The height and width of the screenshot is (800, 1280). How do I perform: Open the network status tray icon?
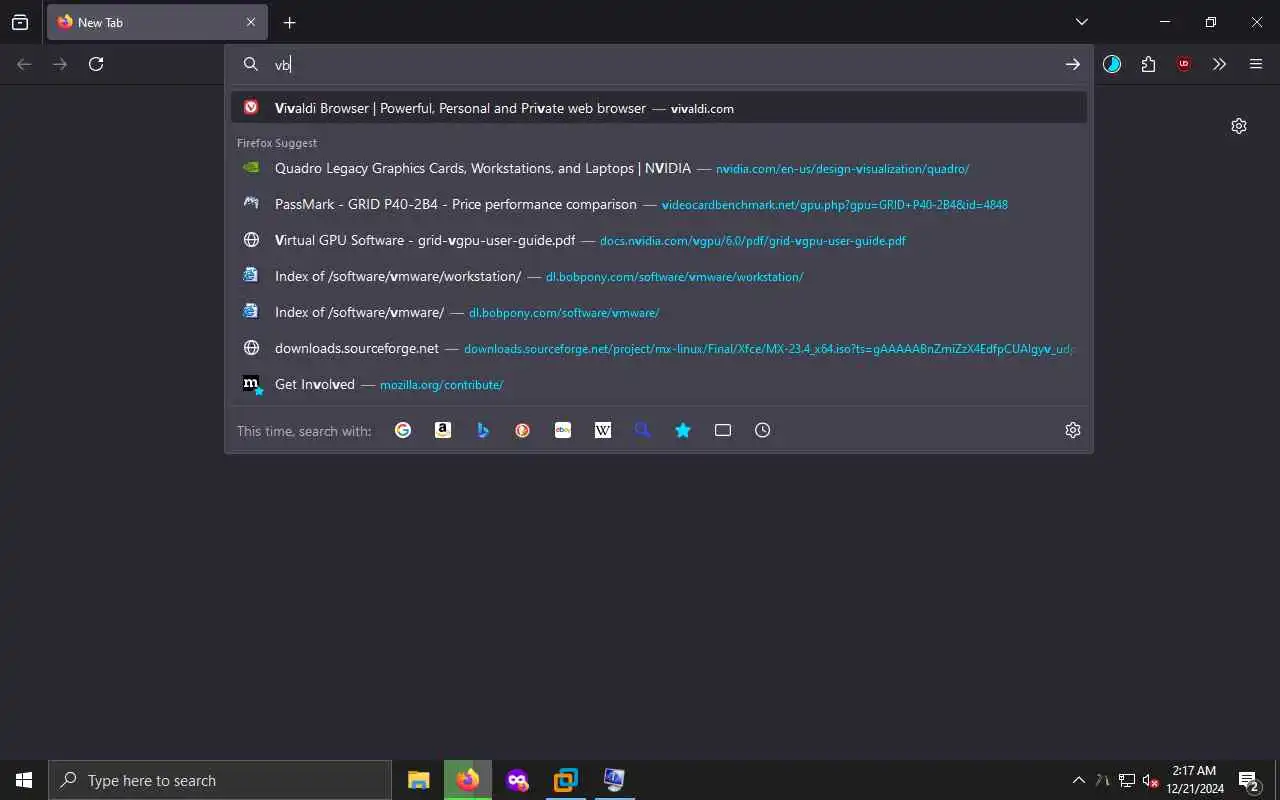[1126, 780]
